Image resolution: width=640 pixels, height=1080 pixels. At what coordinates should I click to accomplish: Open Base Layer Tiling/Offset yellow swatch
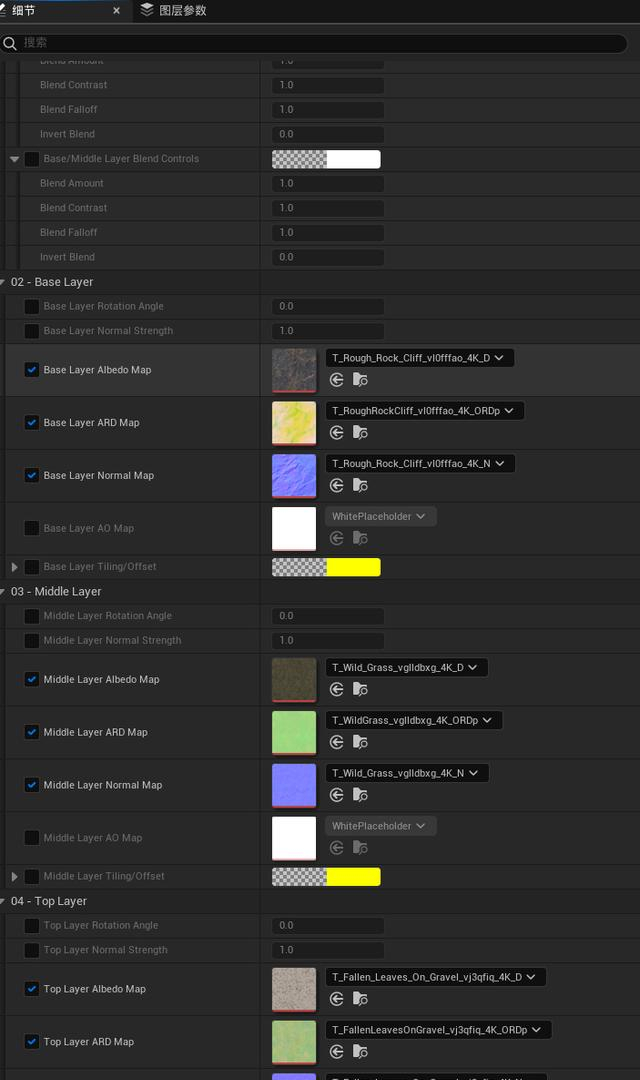pos(326,567)
